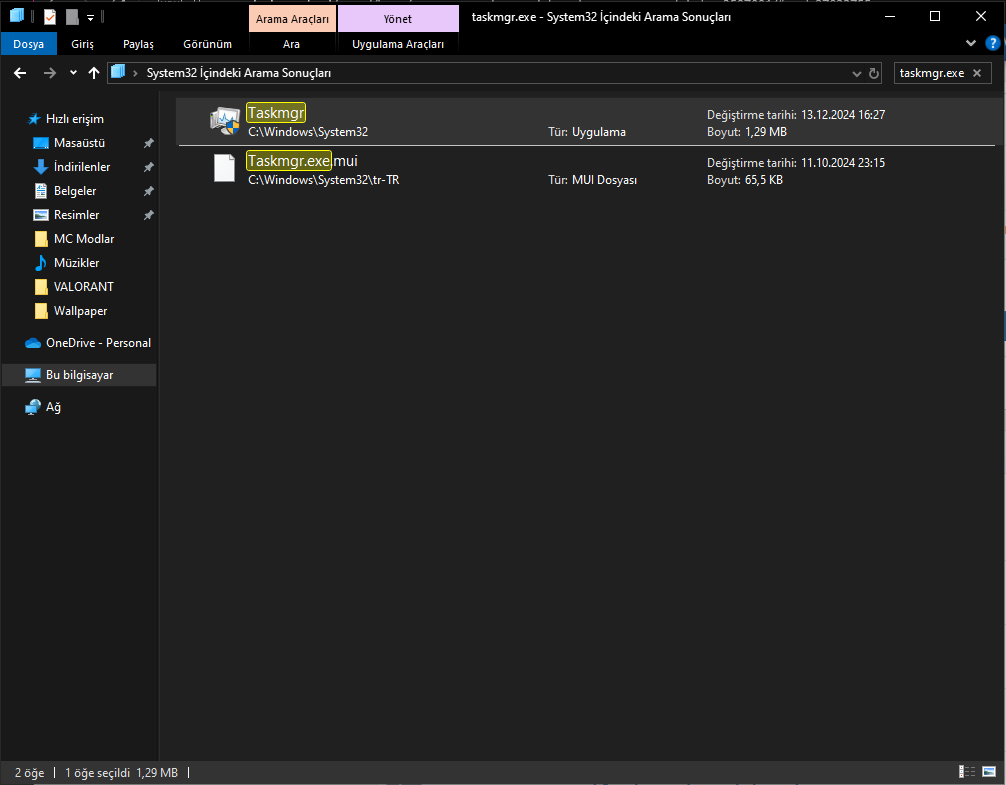1006x785 pixels.
Task: Switch to large icons view in status bar
Action: pos(989,772)
